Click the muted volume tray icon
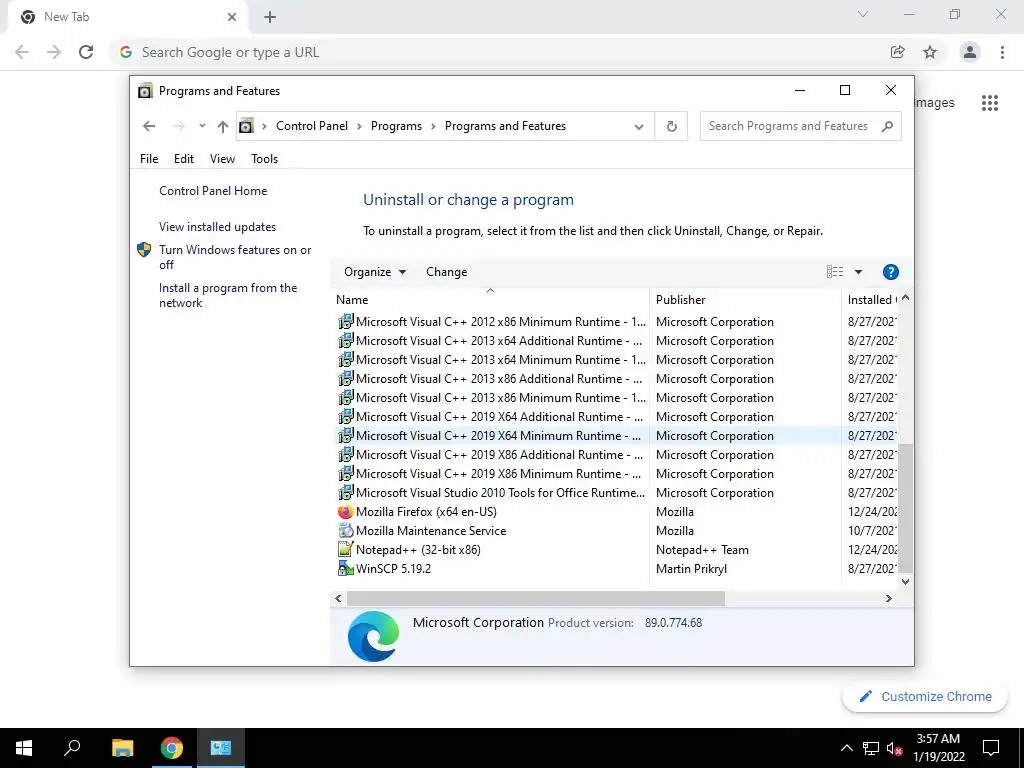The width and height of the screenshot is (1024, 768). pos(895,748)
